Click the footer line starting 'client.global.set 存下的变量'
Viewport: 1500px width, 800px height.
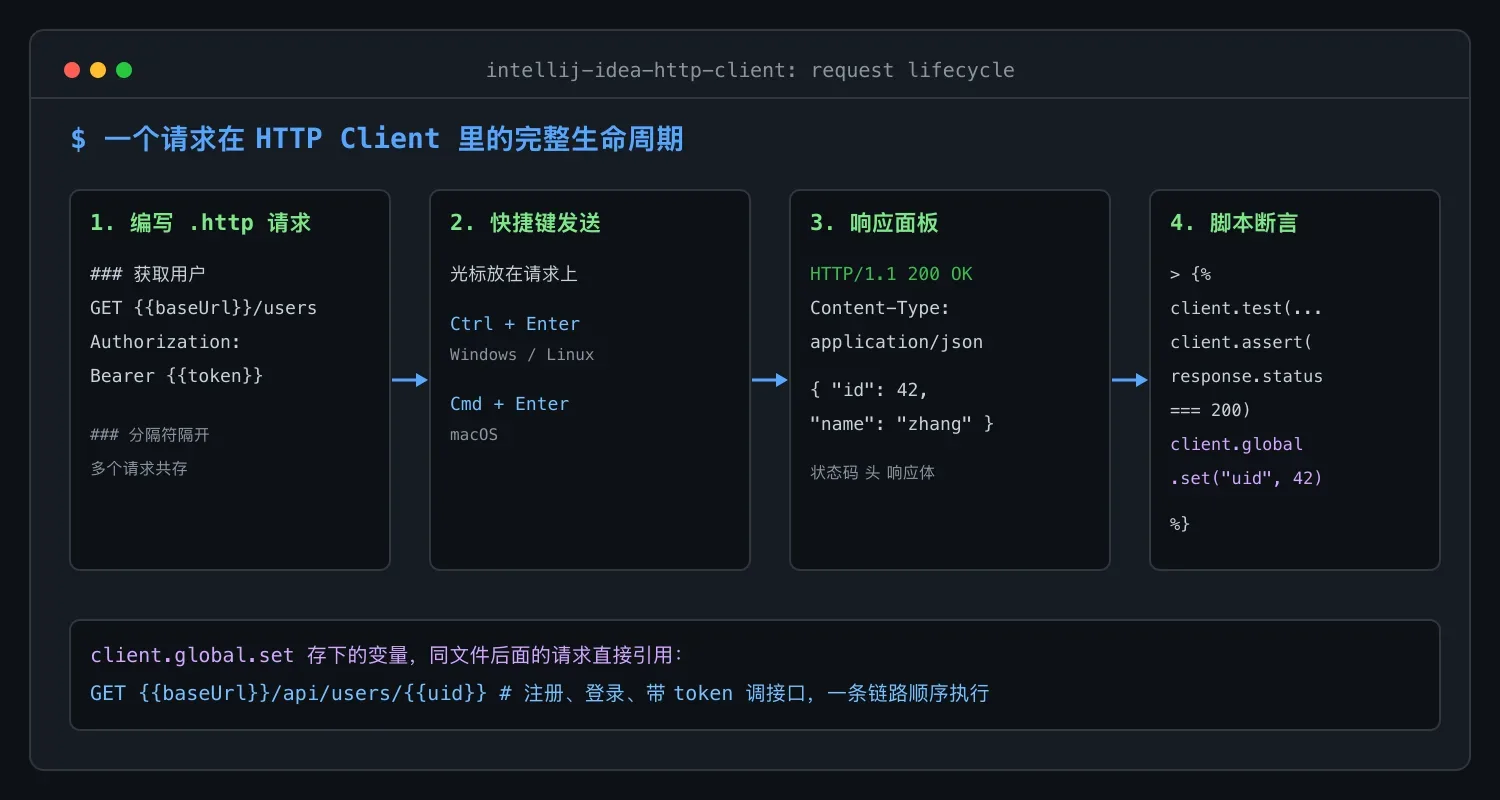(x=386, y=656)
